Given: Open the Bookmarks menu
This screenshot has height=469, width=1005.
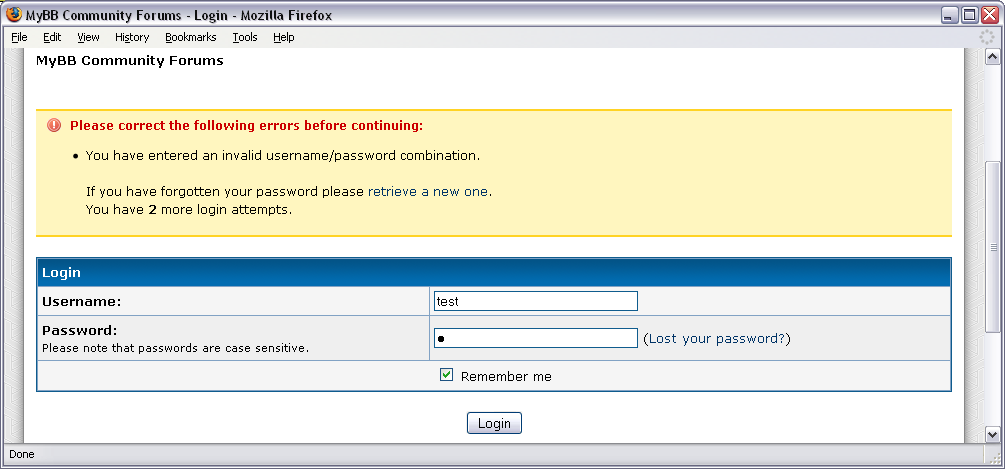Looking at the screenshot, I should (x=190, y=37).
